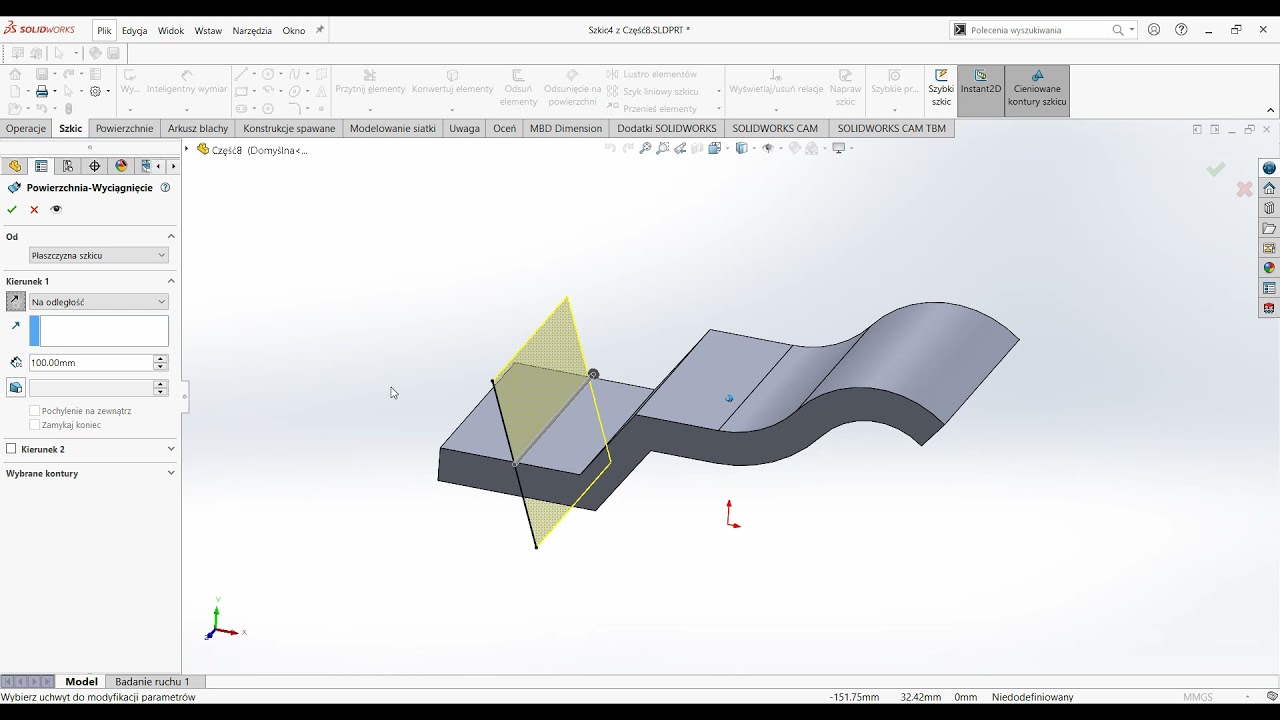Open View Settings monitor icon
This screenshot has width=1280, height=720.
[x=840, y=148]
